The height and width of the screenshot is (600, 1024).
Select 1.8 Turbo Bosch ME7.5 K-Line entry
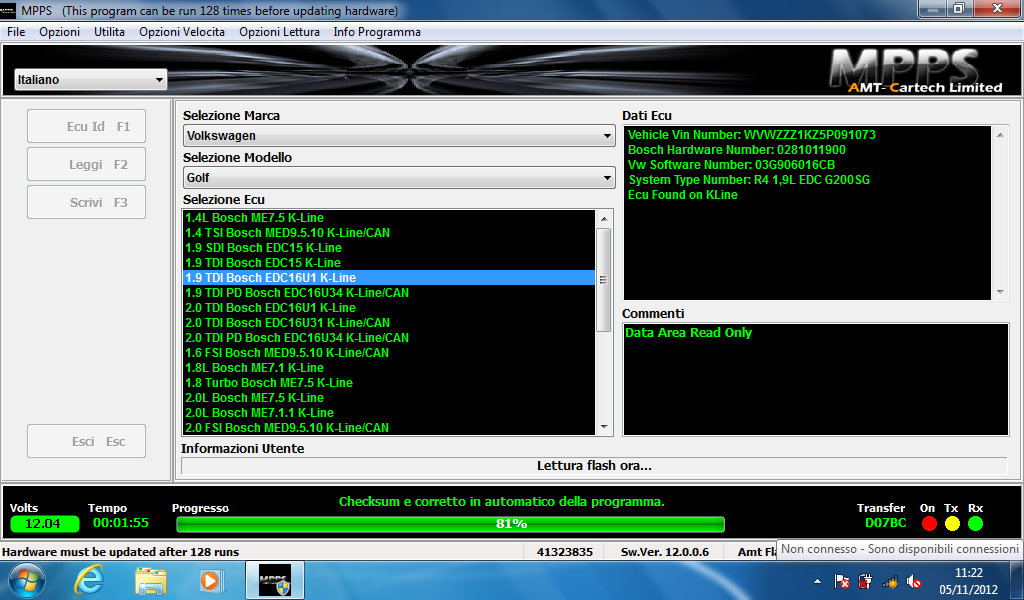tap(389, 383)
